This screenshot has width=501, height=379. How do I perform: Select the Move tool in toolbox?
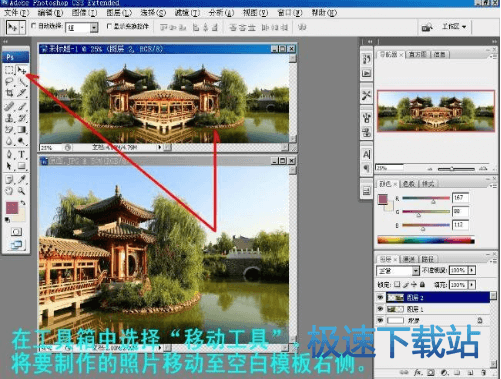coord(22,70)
